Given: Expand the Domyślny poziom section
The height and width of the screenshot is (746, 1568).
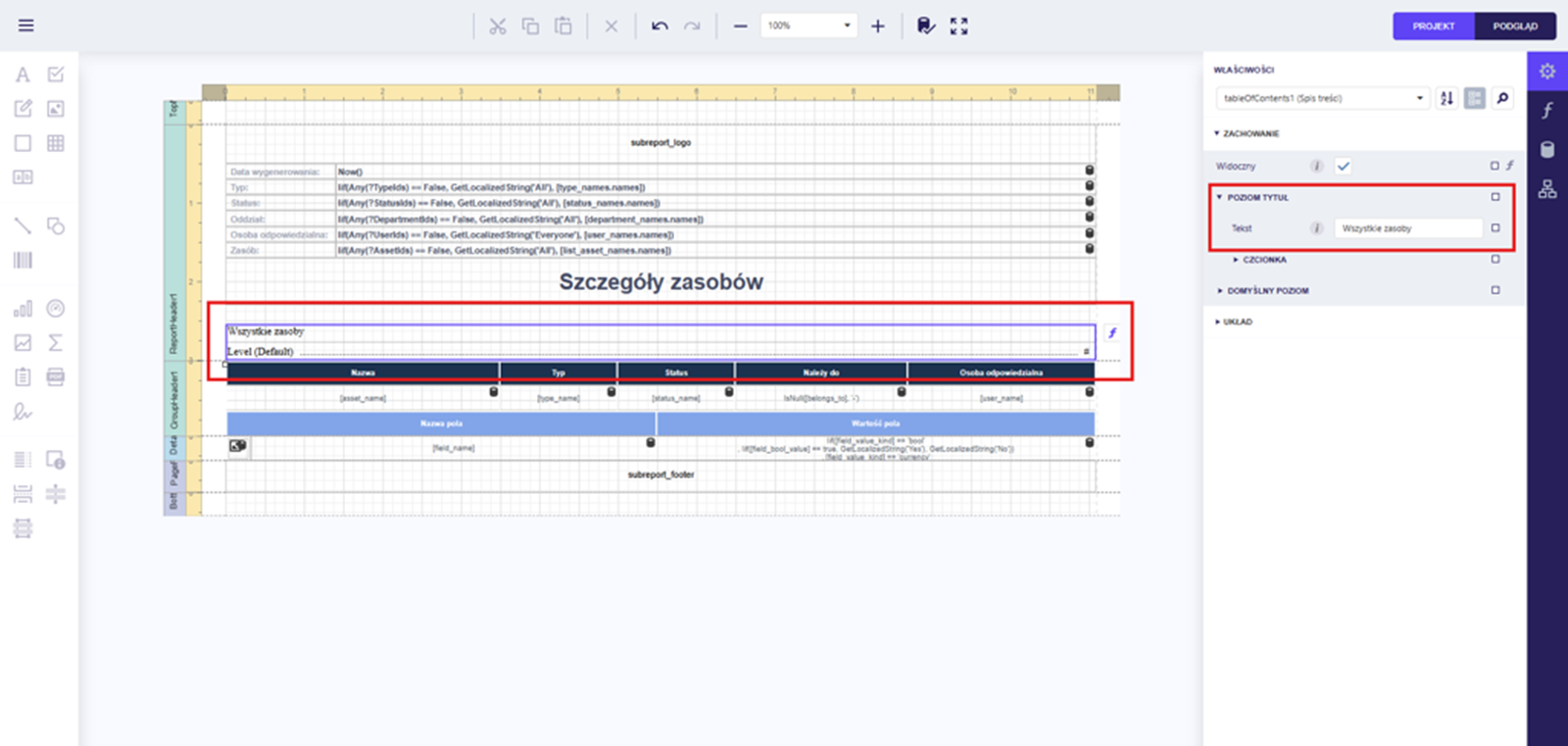Looking at the screenshot, I should [1267, 291].
